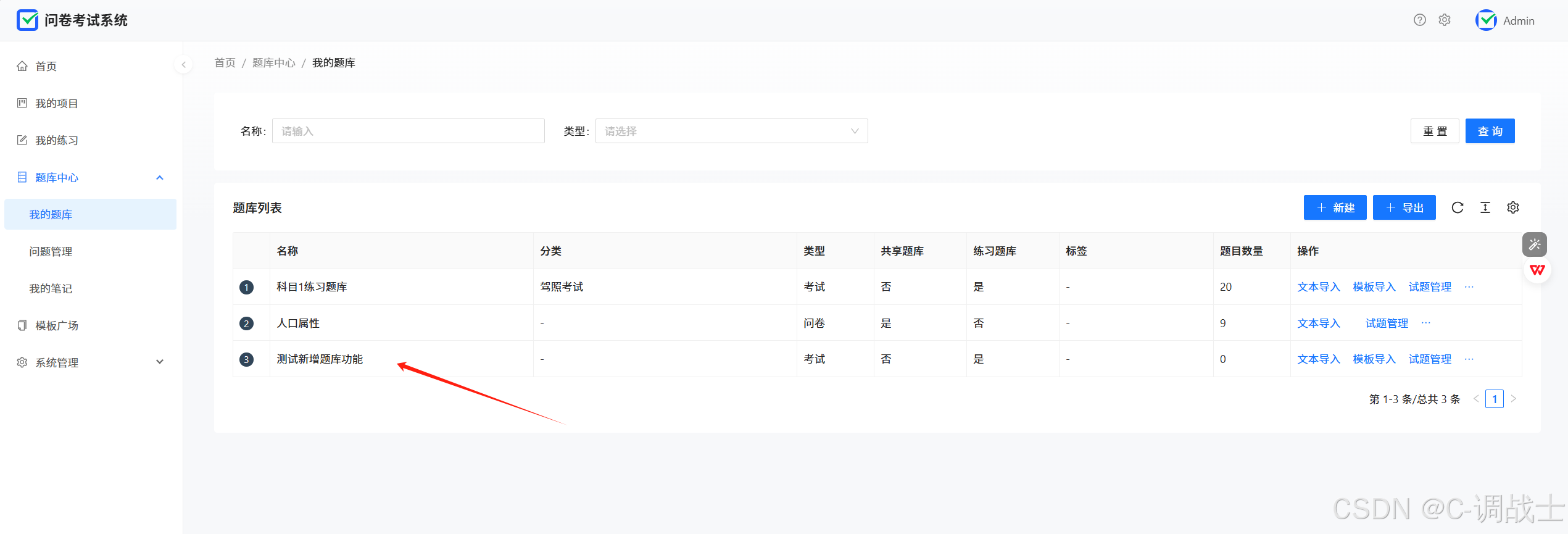
Task: Click the 新建 button
Action: click(x=1335, y=207)
